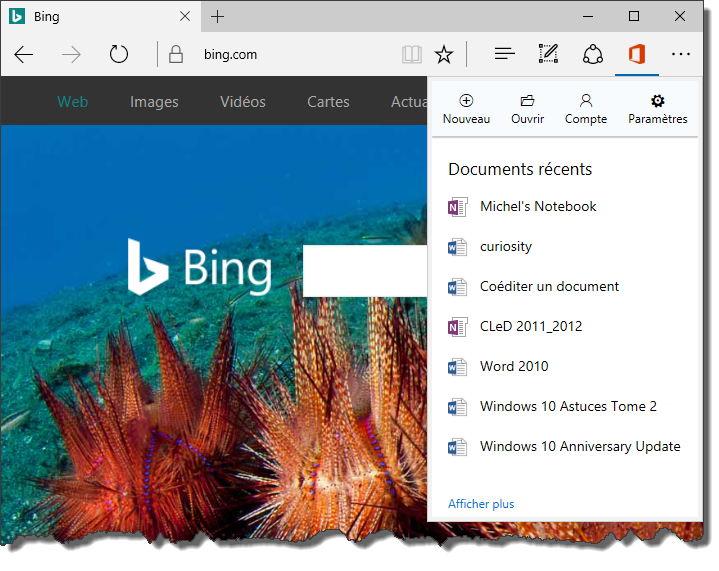Click Nouveau to create a document
The width and height of the screenshot is (719, 571).
click(x=466, y=109)
